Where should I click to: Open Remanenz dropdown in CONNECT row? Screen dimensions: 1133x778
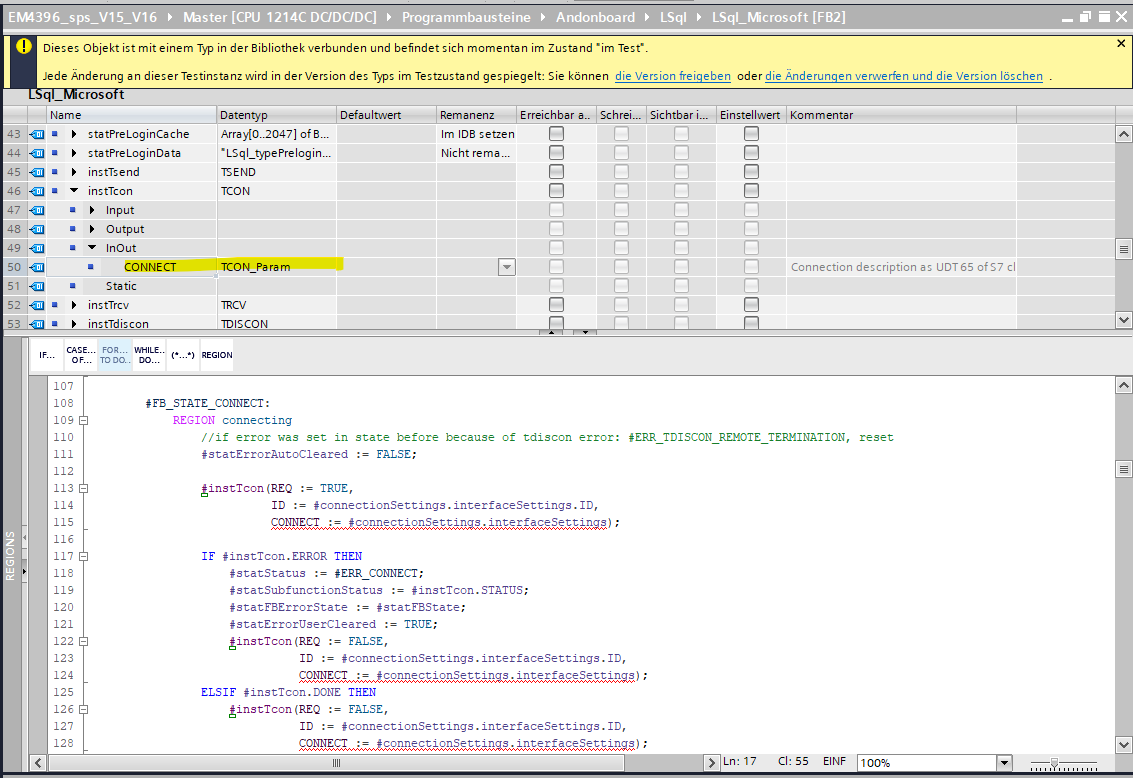click(x=507, y=267)
